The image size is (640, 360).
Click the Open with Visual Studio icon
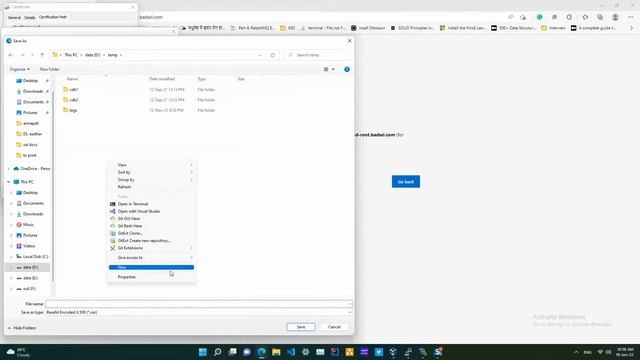pos(113,211)
